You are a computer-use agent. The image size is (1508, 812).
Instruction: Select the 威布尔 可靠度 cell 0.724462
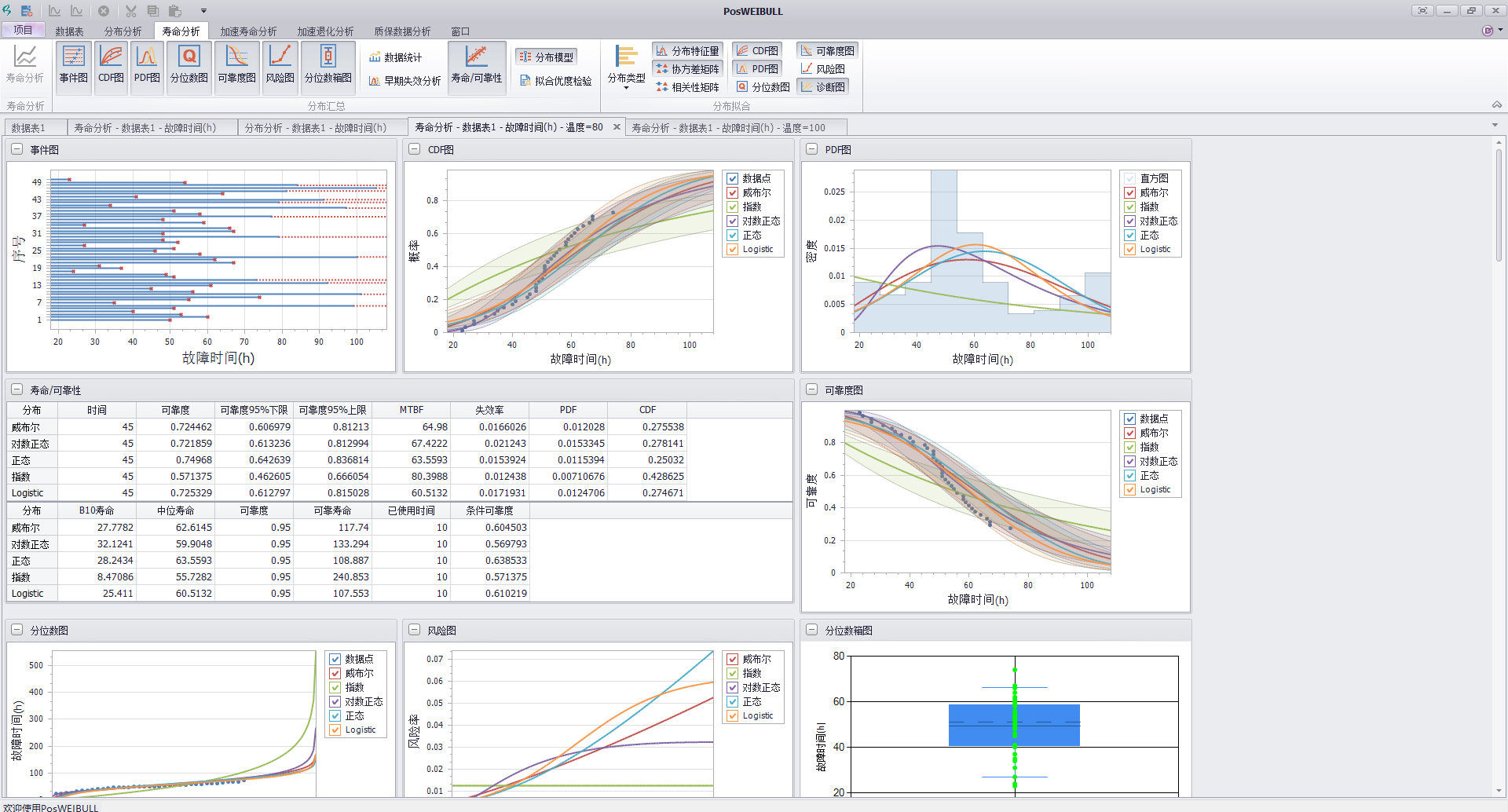[x=175, y=427]
